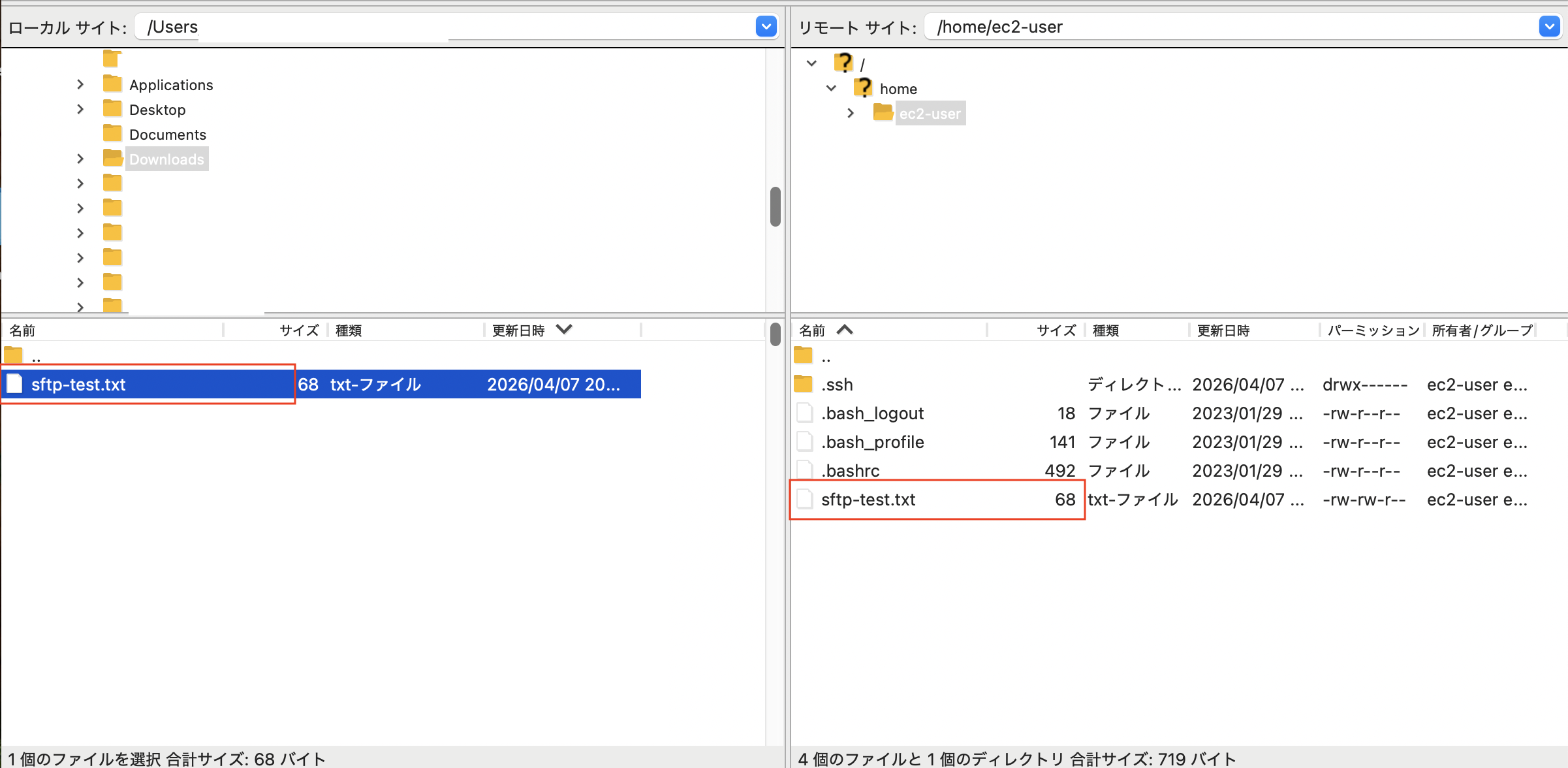Screen dimensions: 1568x768
Task: Select the local sftp-test.txt file icon
Action: coord(14,384)
